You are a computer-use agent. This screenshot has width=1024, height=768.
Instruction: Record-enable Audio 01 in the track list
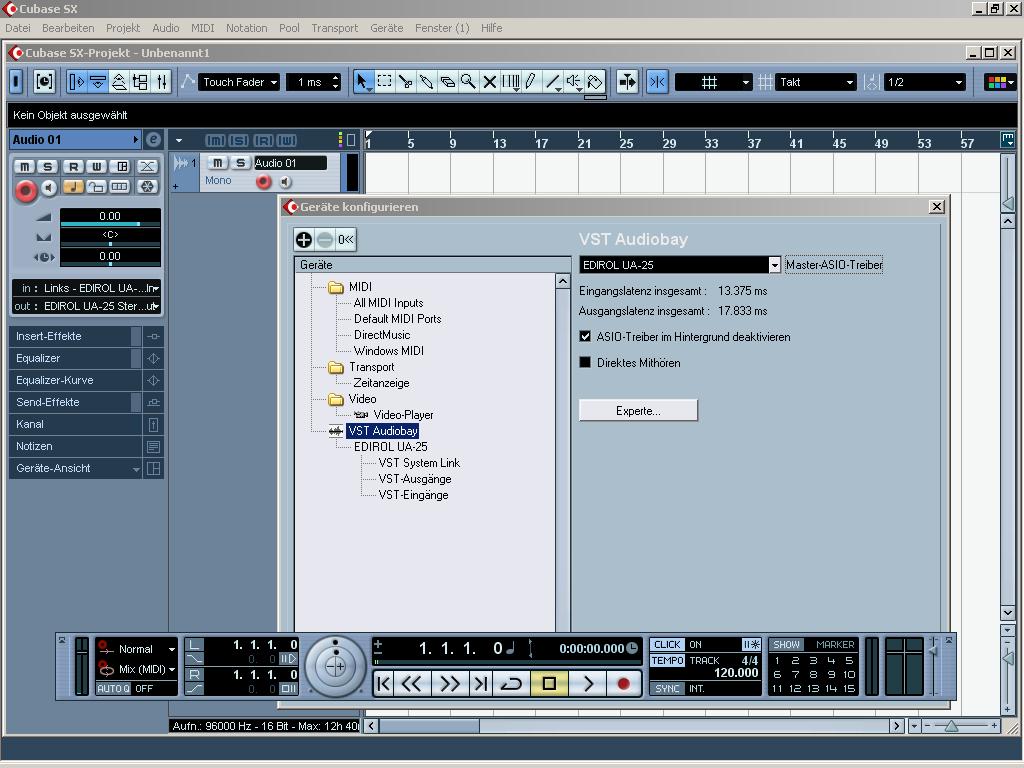tap(263, 182)
